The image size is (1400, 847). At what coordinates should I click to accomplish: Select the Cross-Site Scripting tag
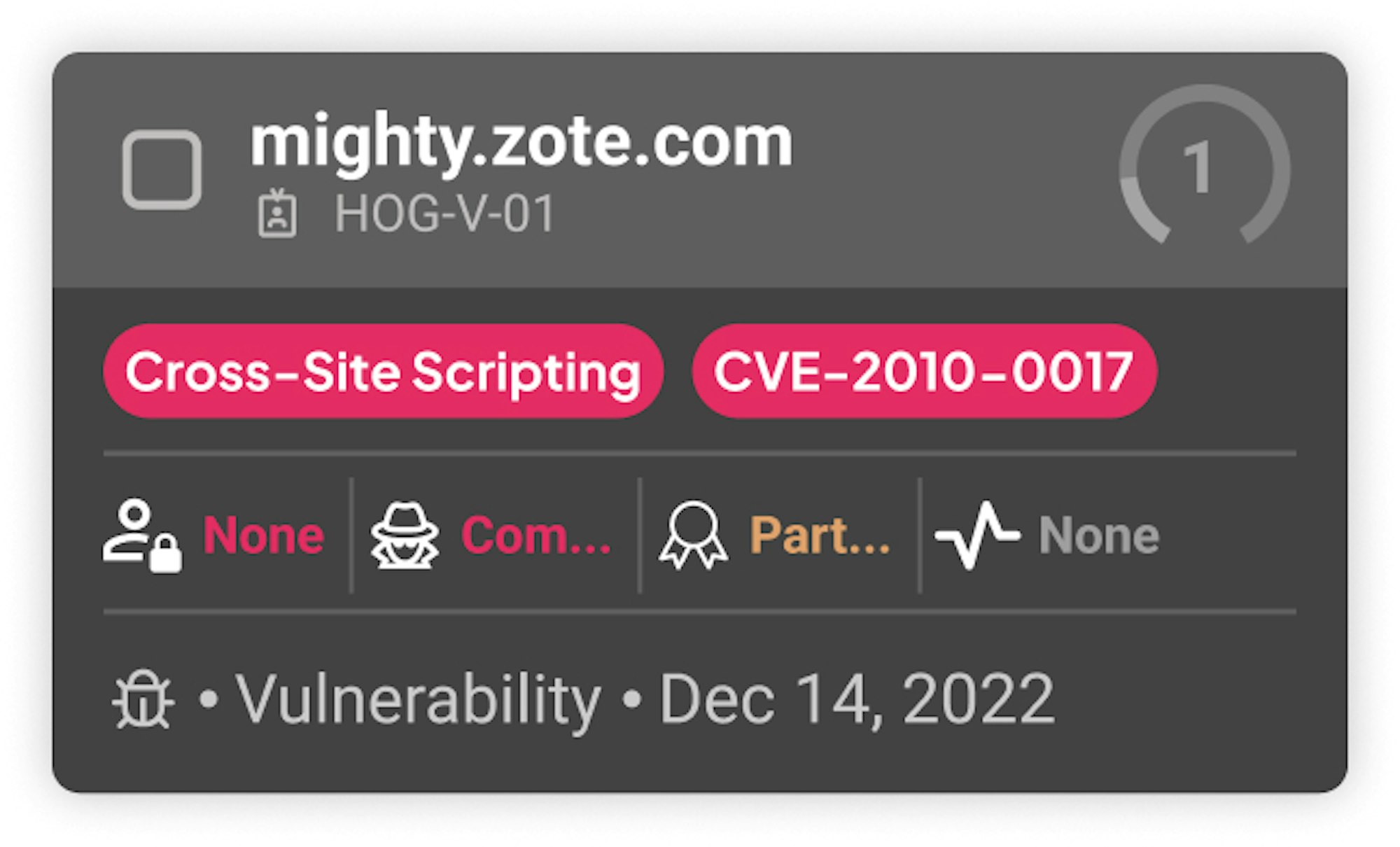(383, 371)
